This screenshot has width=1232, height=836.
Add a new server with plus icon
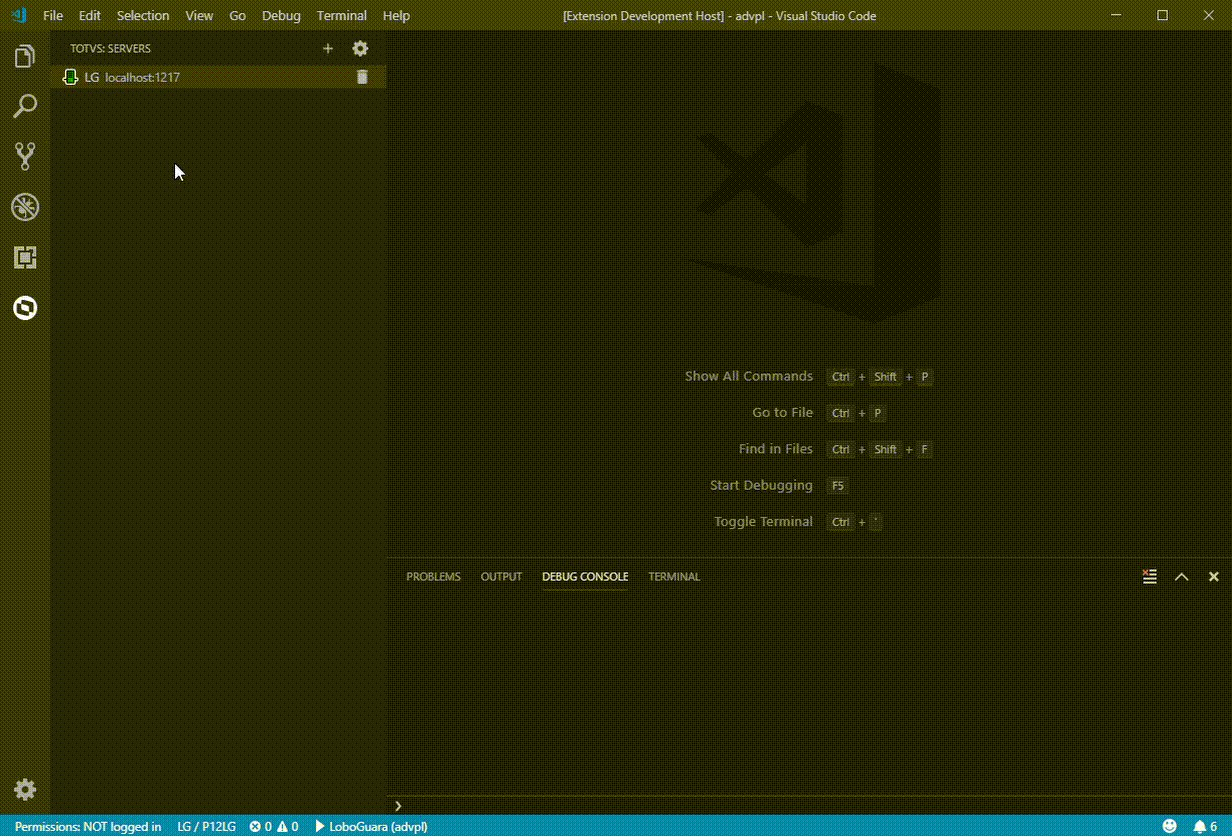(x=328, y=48)
